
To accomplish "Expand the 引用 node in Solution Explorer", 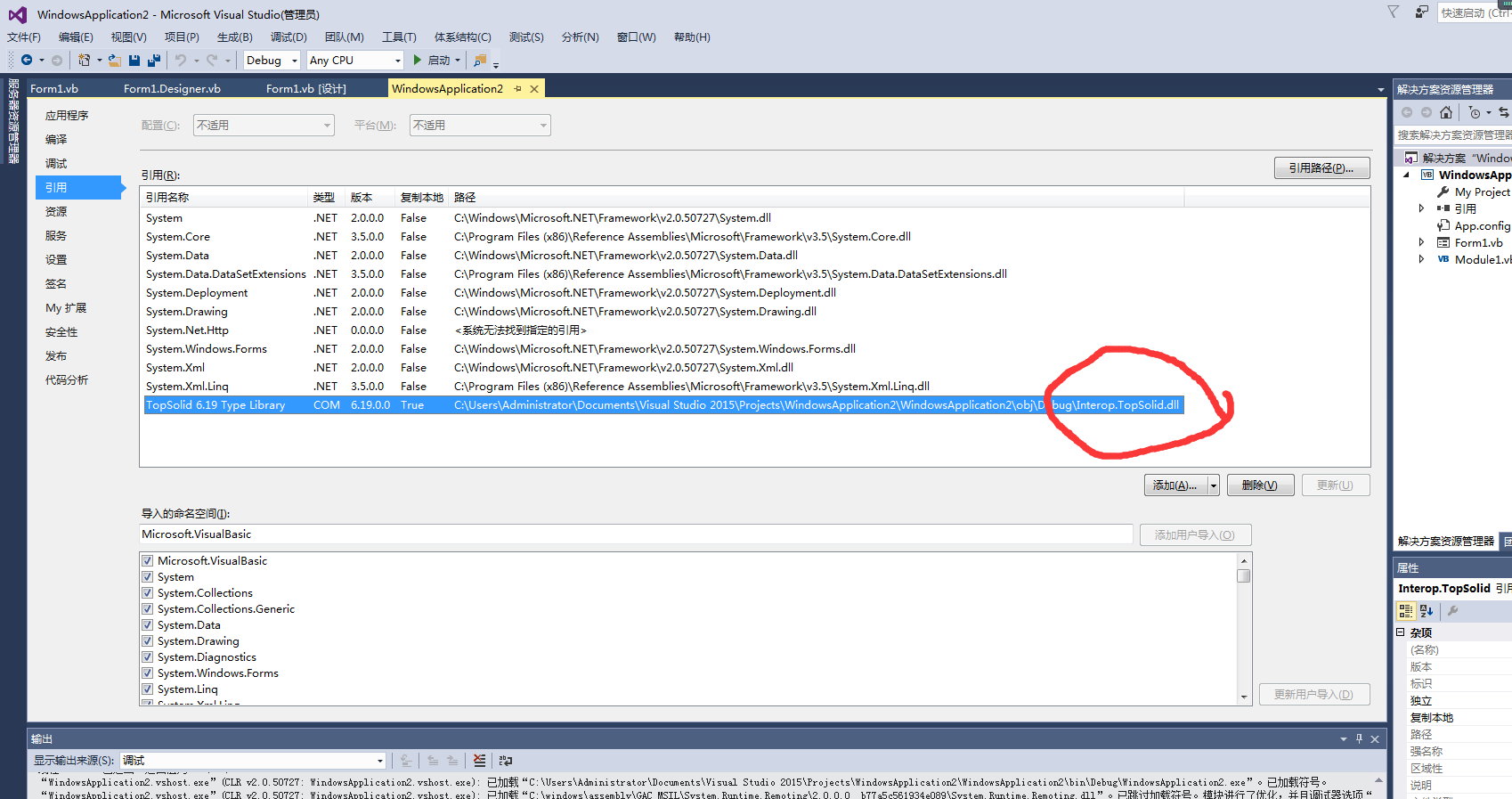I will [1421, 208].
